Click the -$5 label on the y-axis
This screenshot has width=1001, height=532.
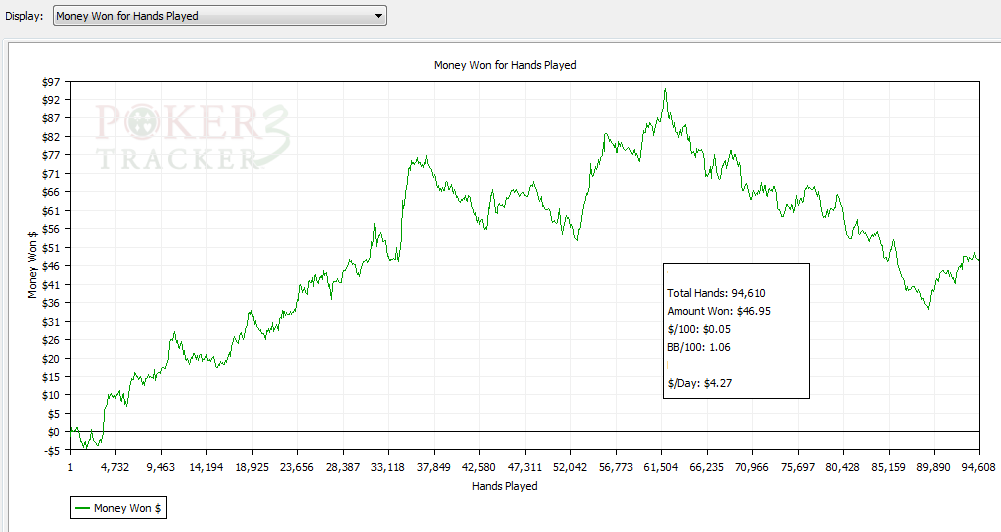[x=52, y=450]
